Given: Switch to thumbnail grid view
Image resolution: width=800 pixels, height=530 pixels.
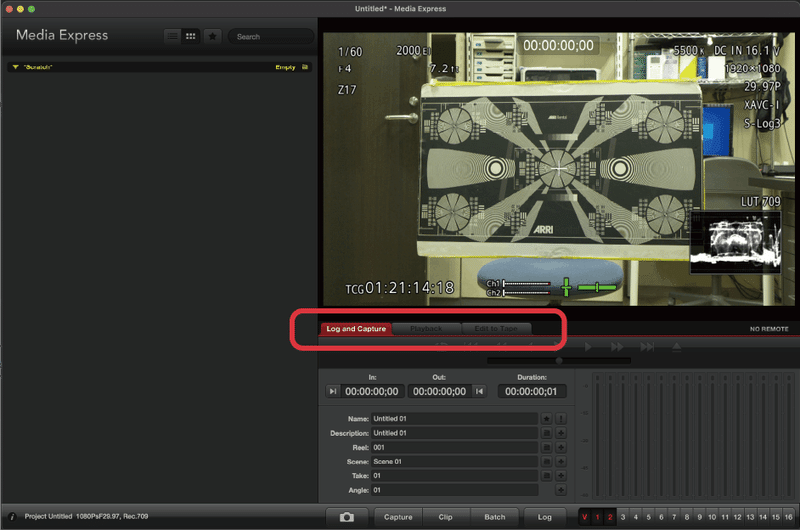Looking at the screenshot, I should 191,36.
